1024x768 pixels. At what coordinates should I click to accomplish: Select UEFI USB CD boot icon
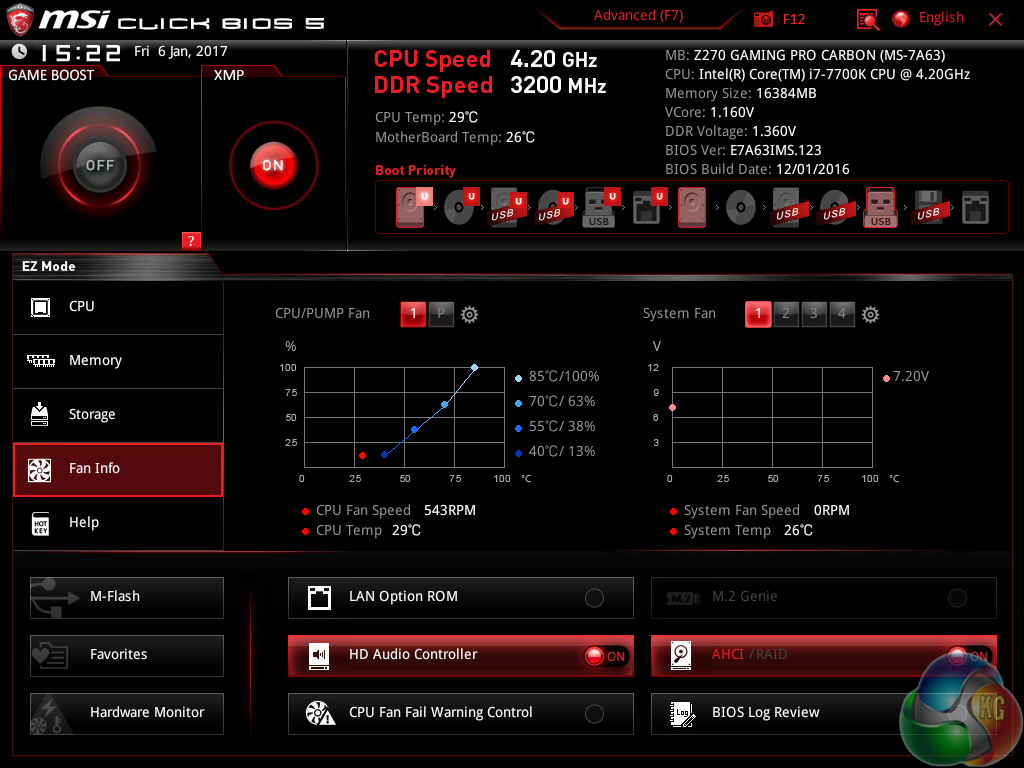coord(554,208)
